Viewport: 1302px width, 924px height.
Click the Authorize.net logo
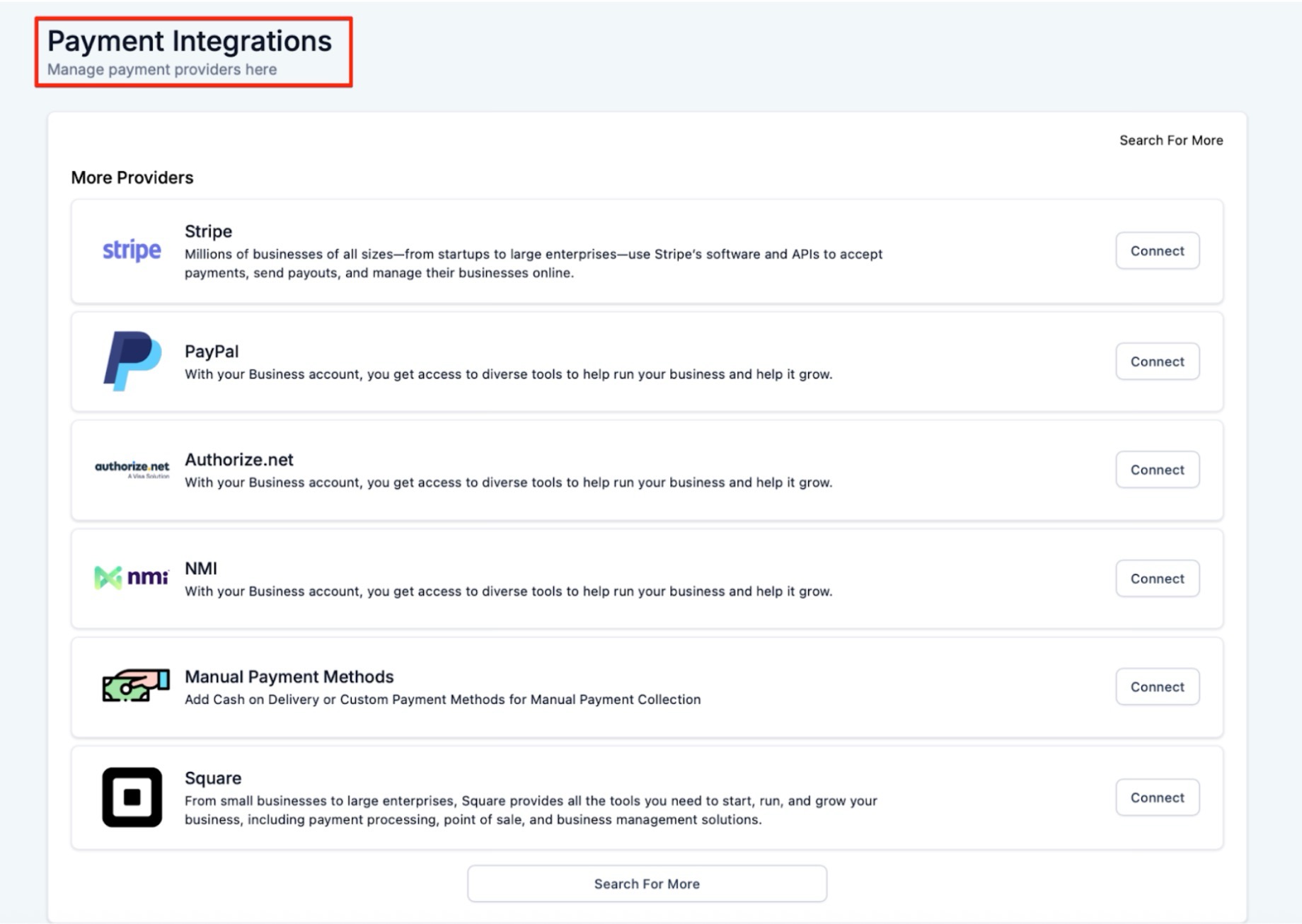pyautogui.click(x=132, y=469)
